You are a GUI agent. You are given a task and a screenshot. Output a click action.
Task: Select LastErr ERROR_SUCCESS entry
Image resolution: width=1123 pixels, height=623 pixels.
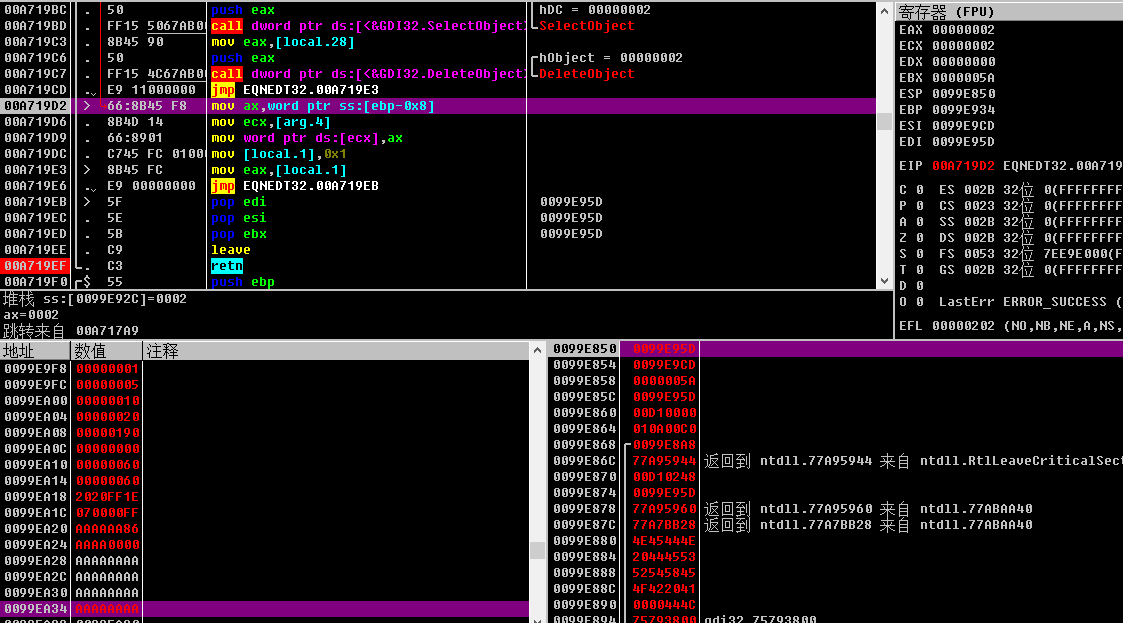[1030, 302]
